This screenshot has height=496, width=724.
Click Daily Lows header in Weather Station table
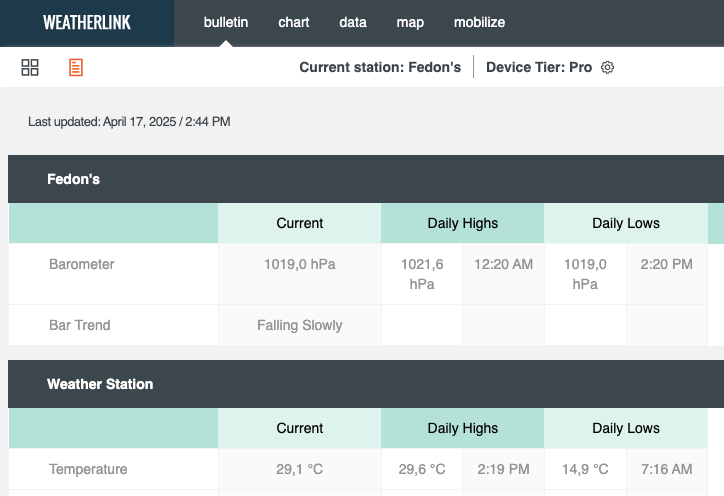point(626,429)
